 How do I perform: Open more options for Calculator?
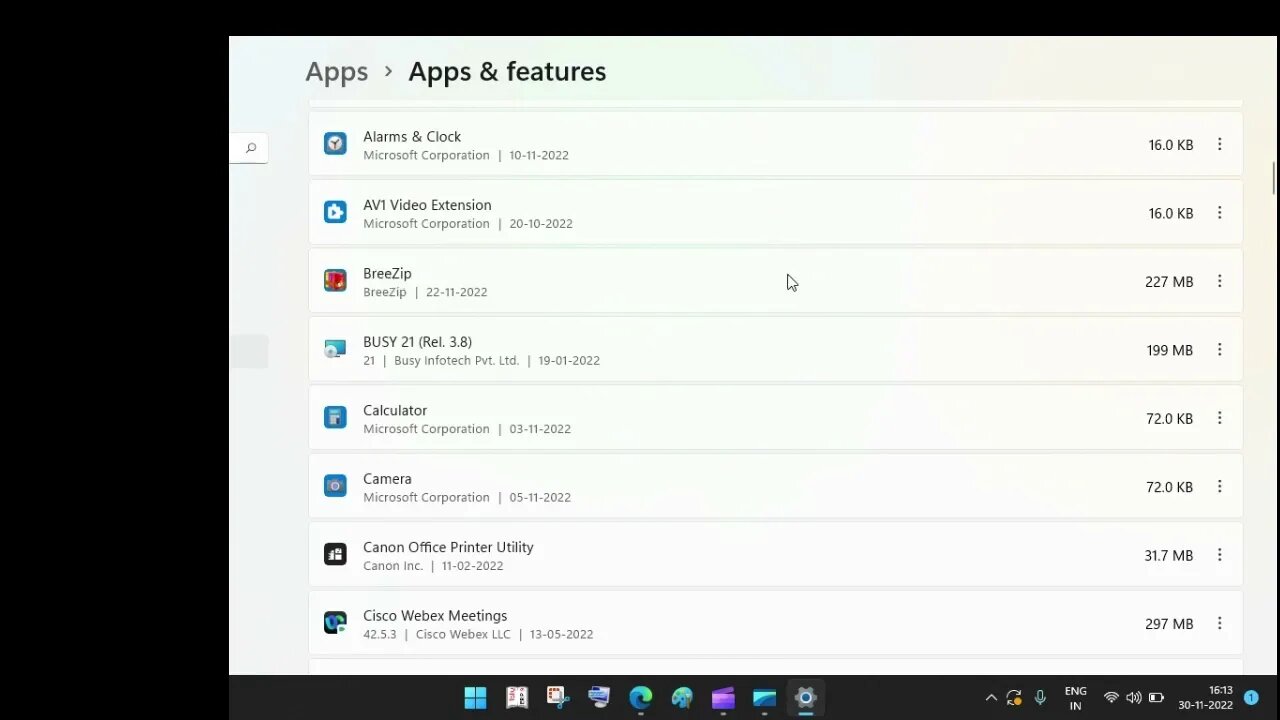pos(1219,418)
